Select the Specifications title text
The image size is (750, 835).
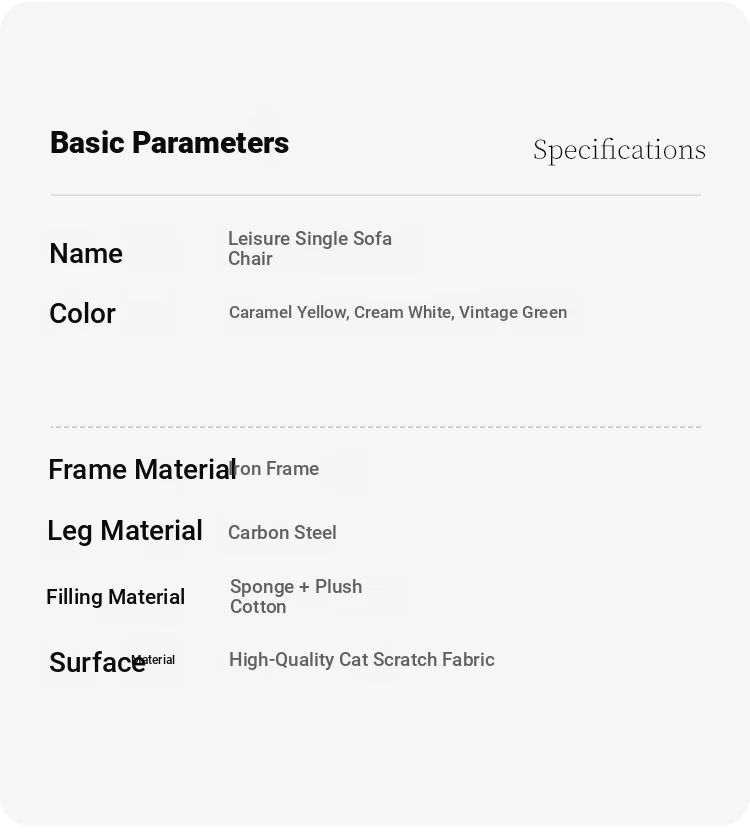pyautogui.click(x=619, y=150)
